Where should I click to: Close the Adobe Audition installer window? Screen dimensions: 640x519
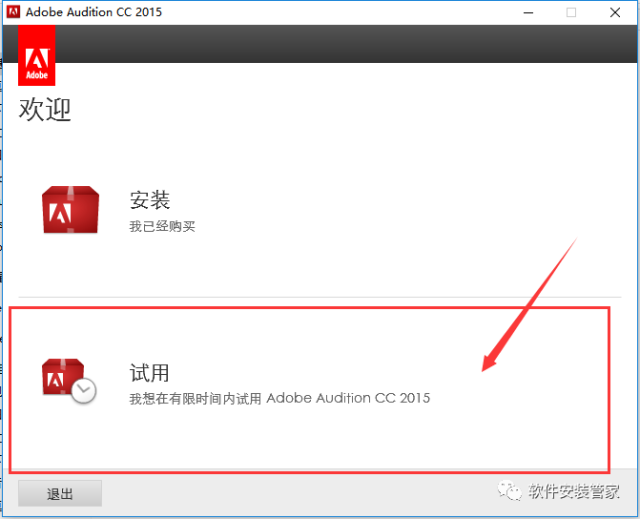(x=614, y=12)
